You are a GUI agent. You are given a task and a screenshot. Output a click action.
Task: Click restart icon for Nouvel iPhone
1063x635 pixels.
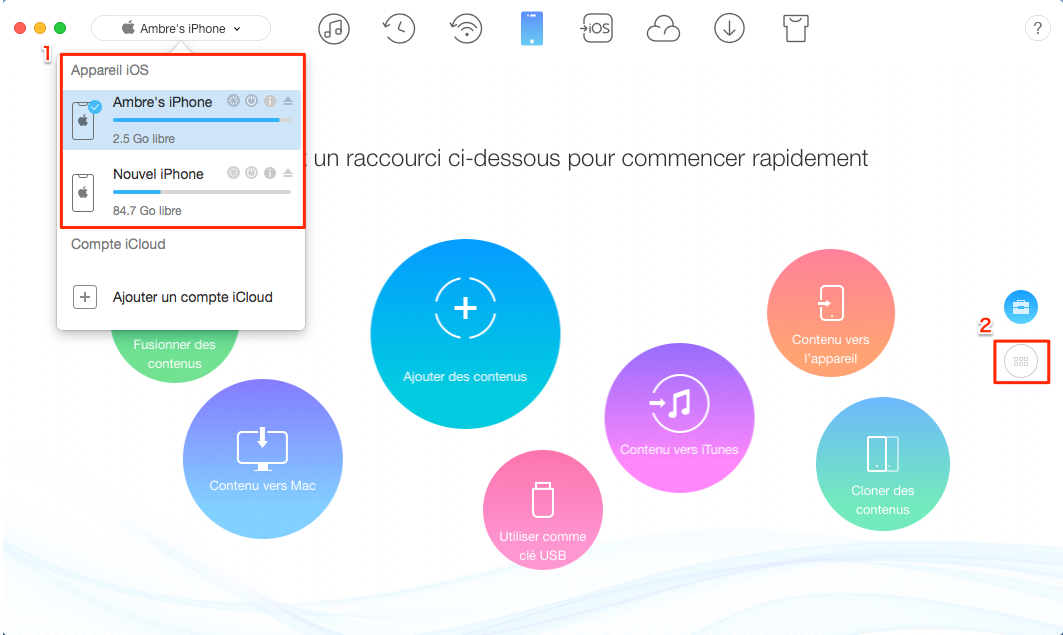pyautogui.click(x=233, y=173)
